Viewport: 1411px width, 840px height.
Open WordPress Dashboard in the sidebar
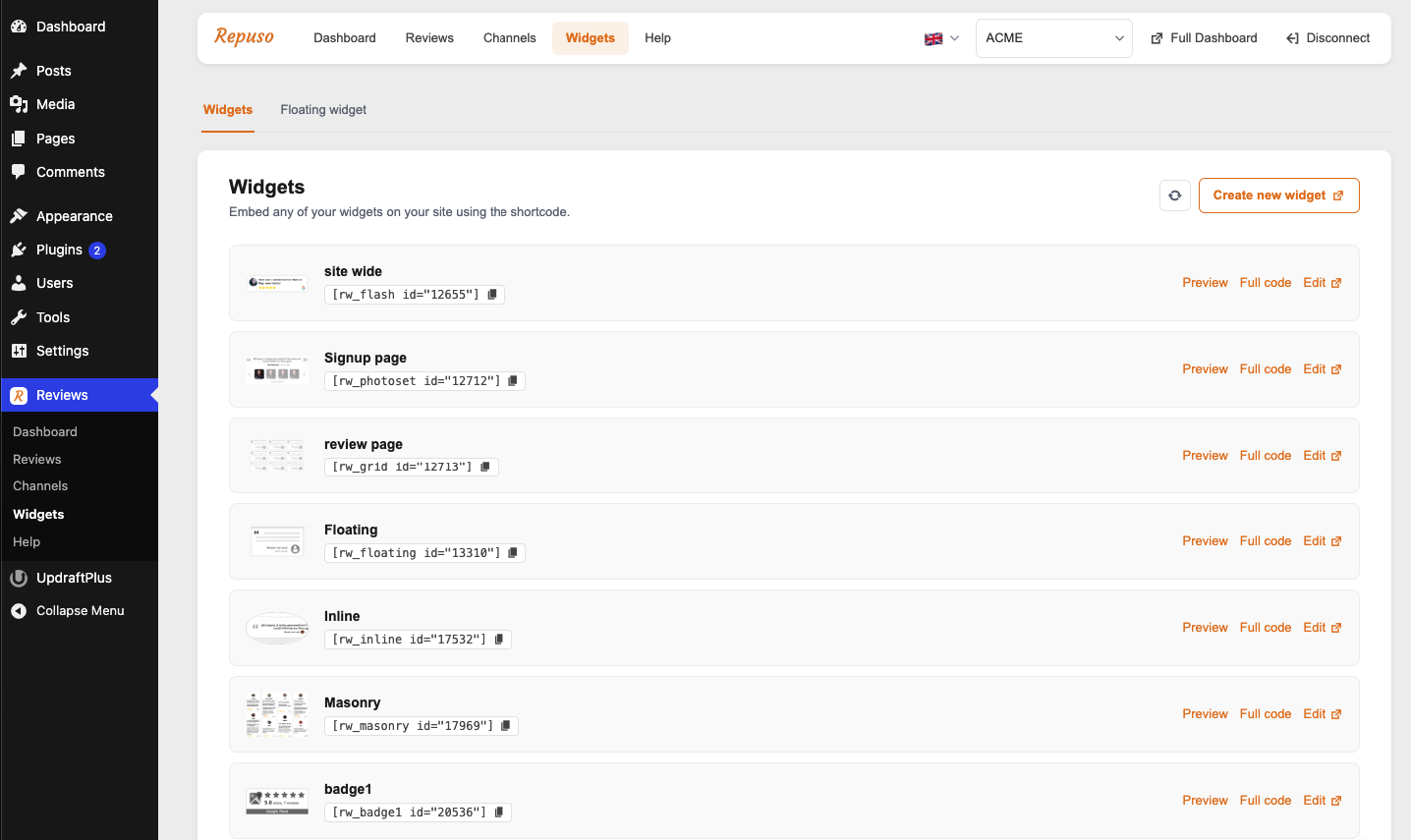pos(79,27)
